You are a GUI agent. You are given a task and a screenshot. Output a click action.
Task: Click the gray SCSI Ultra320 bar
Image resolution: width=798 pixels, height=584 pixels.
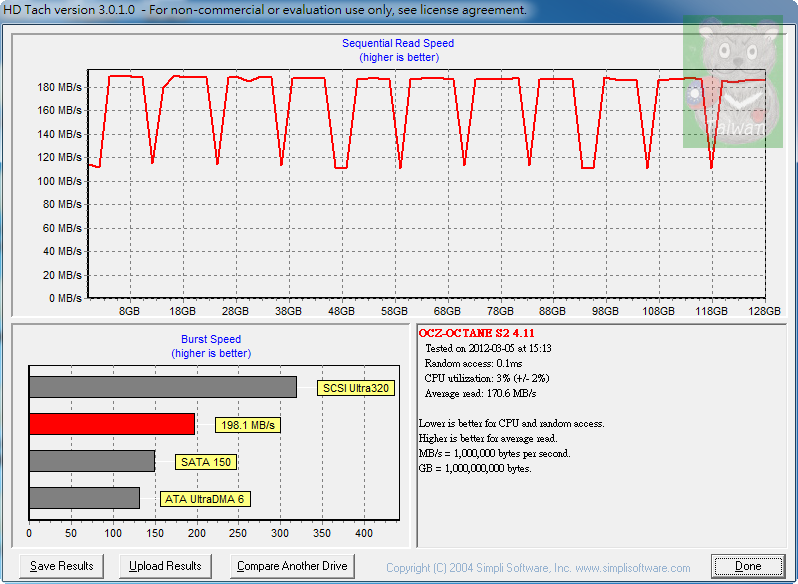point(163,387)
